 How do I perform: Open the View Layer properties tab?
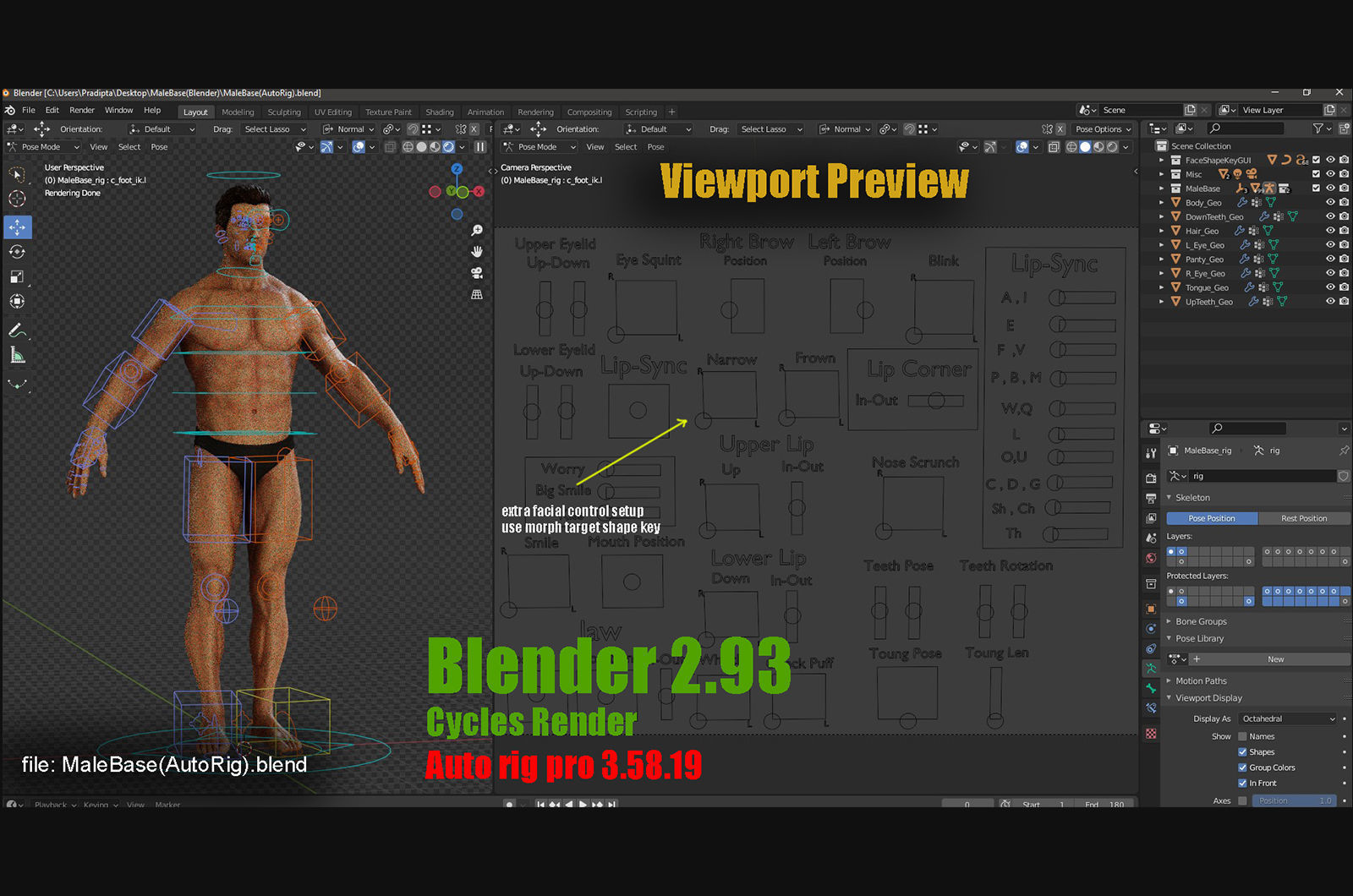[x=1151, y=518]
